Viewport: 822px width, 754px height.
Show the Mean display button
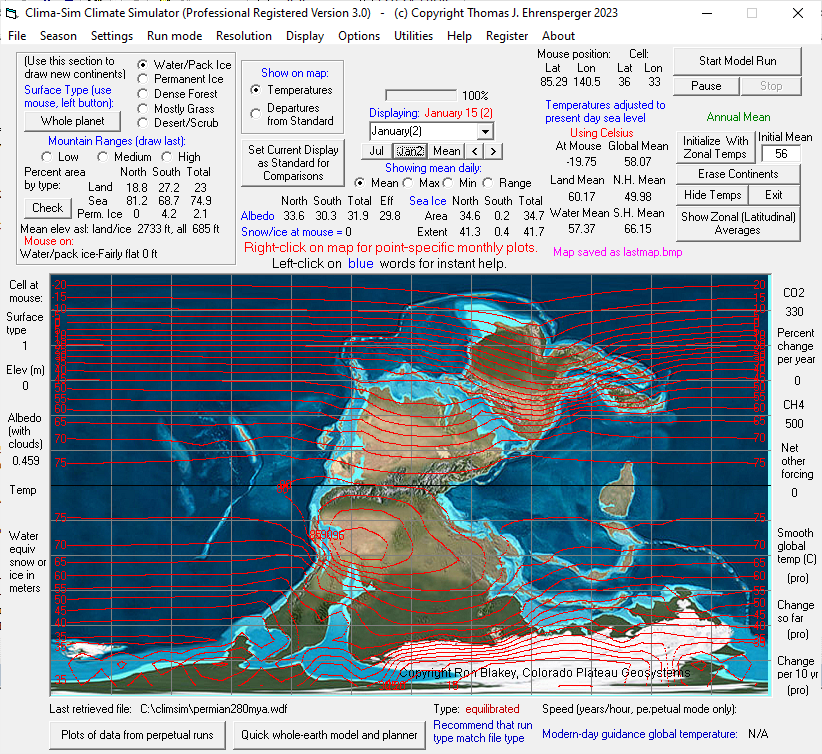pos(447,151)
